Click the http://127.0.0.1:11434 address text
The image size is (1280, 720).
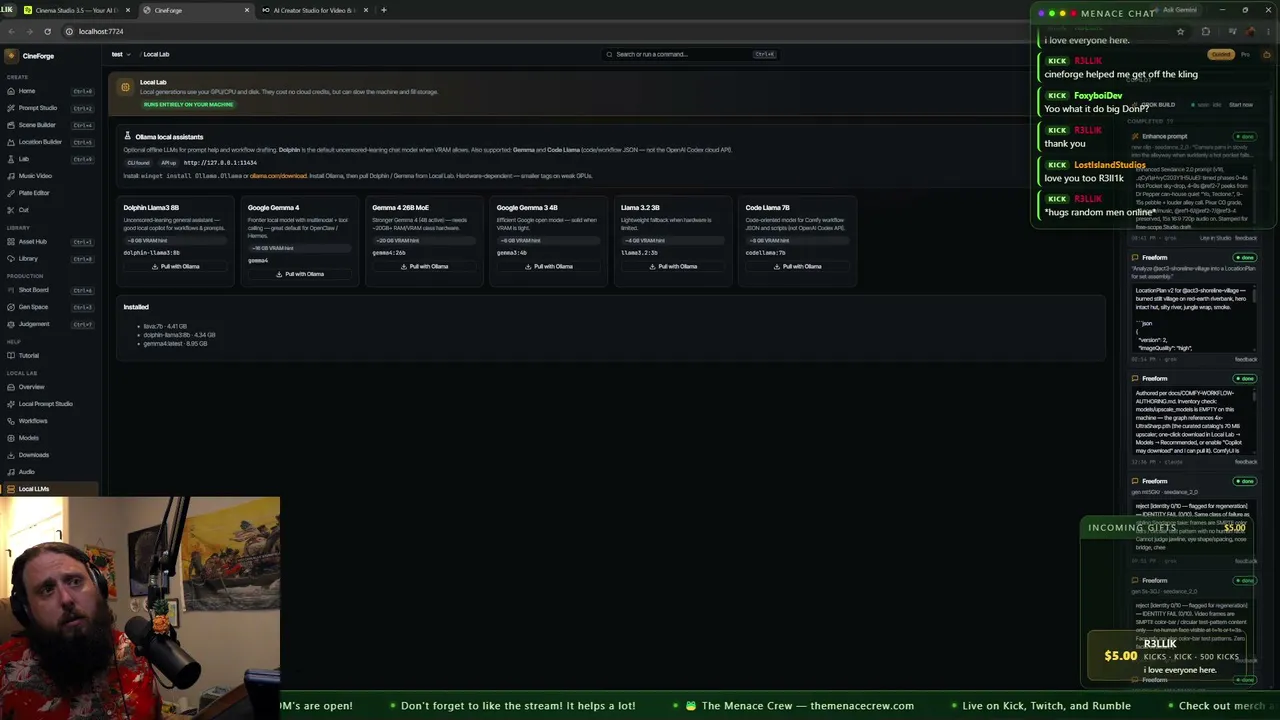(220, 163)
